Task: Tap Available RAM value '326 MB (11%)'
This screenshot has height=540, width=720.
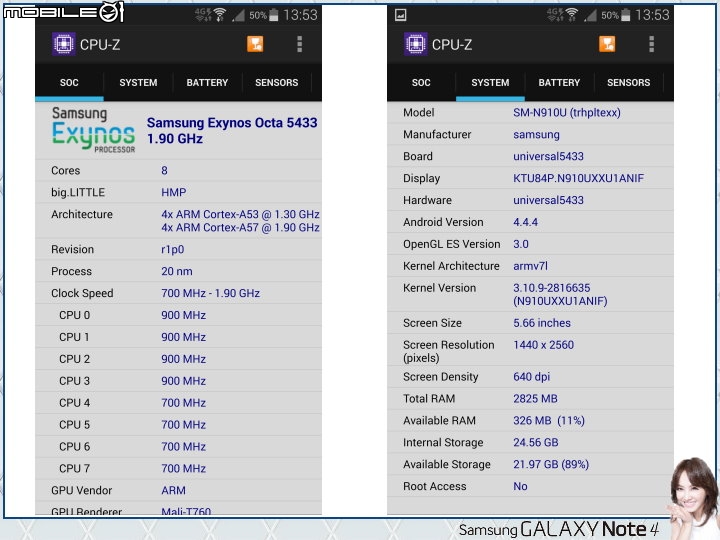Action: point(549,421)
